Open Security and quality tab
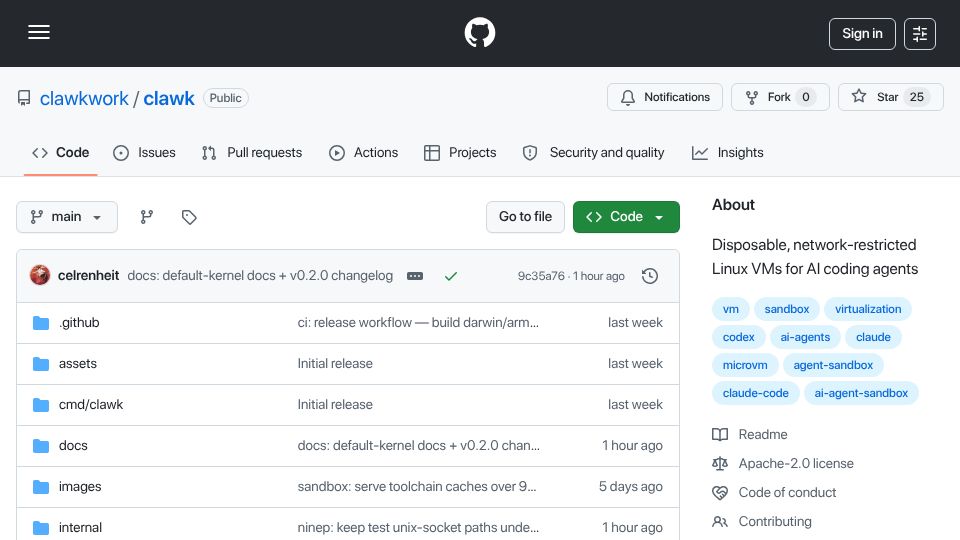The width and height of the screenshot is (960, 540). click(x=593, y=152)
